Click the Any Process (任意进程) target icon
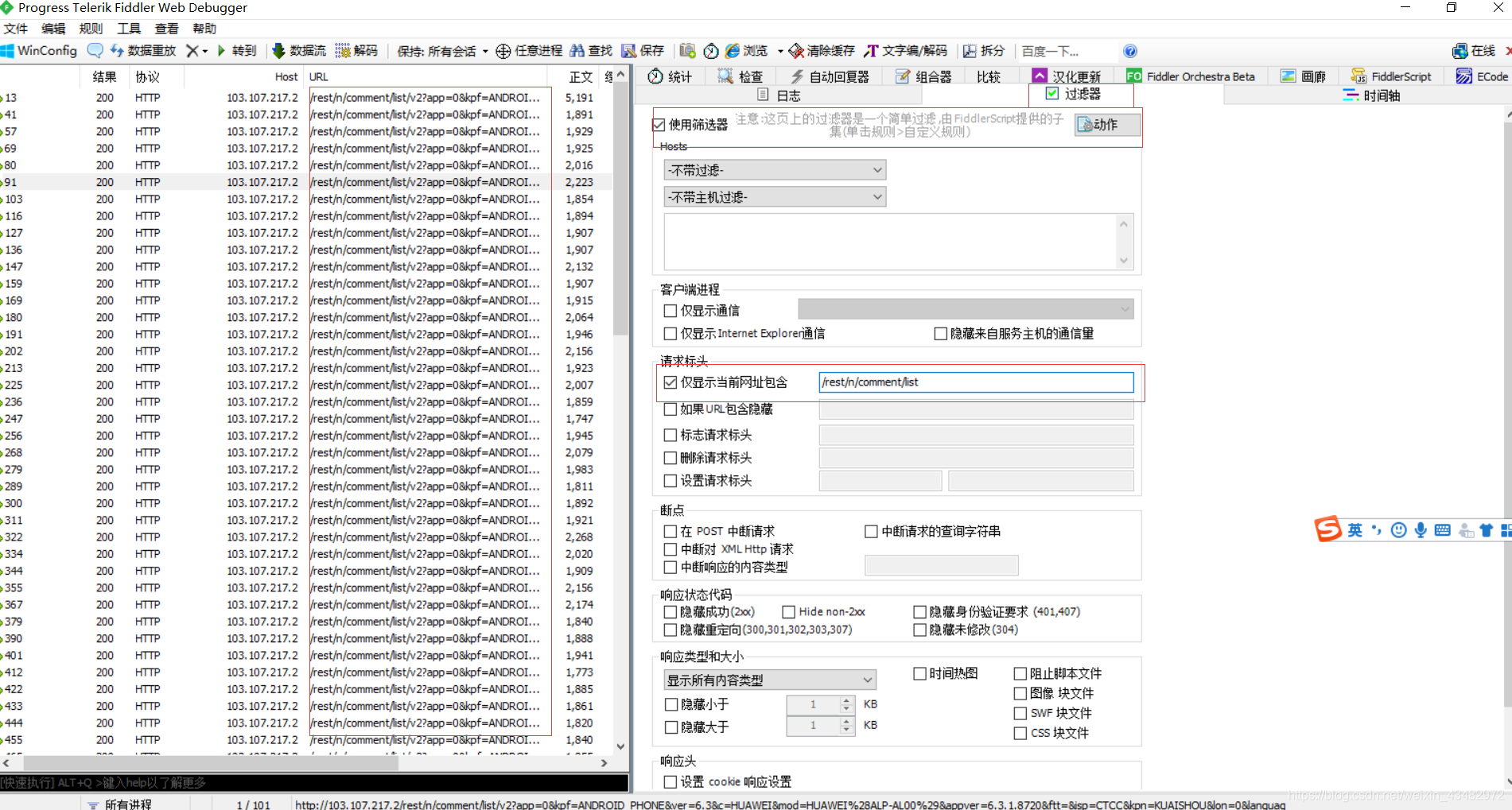The width and height of the screenshot is (1512, 810). (x=503, y=51)
